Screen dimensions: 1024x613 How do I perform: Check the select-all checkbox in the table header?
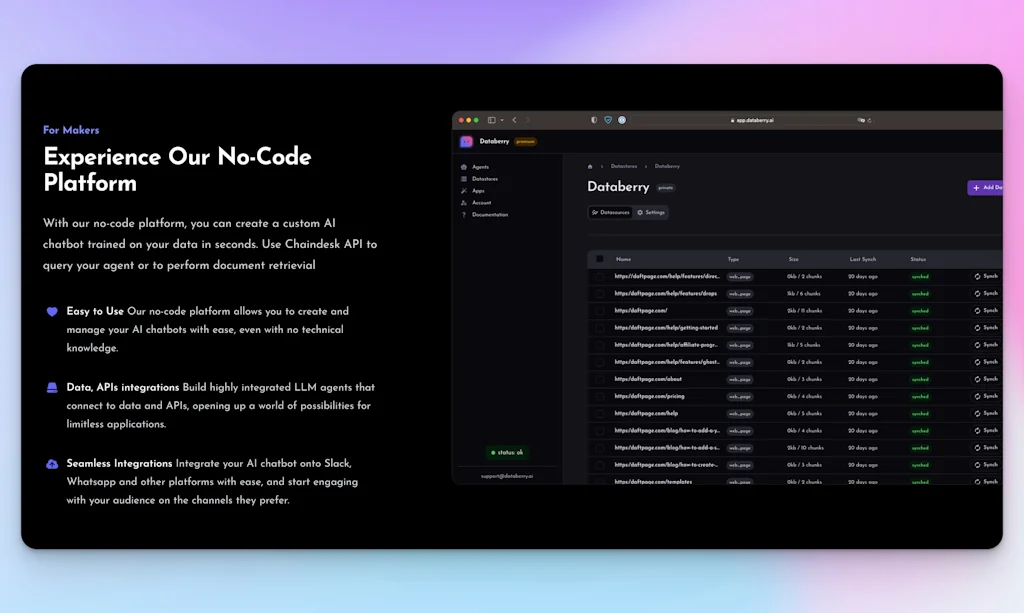600,259
